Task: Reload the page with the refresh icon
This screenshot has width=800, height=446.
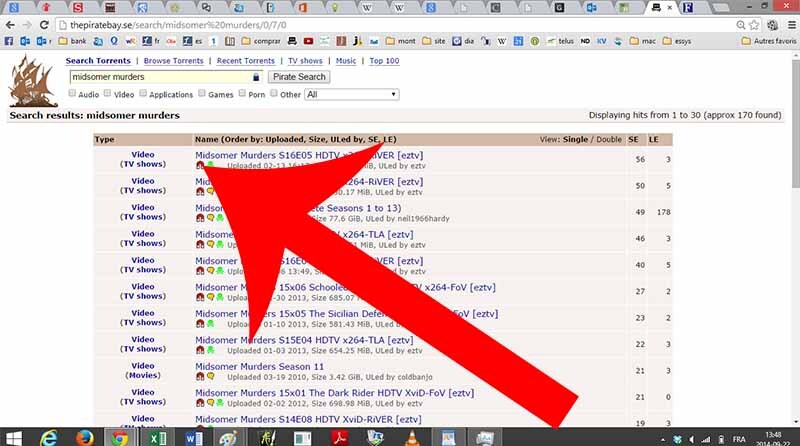Action: click(44, 24)
